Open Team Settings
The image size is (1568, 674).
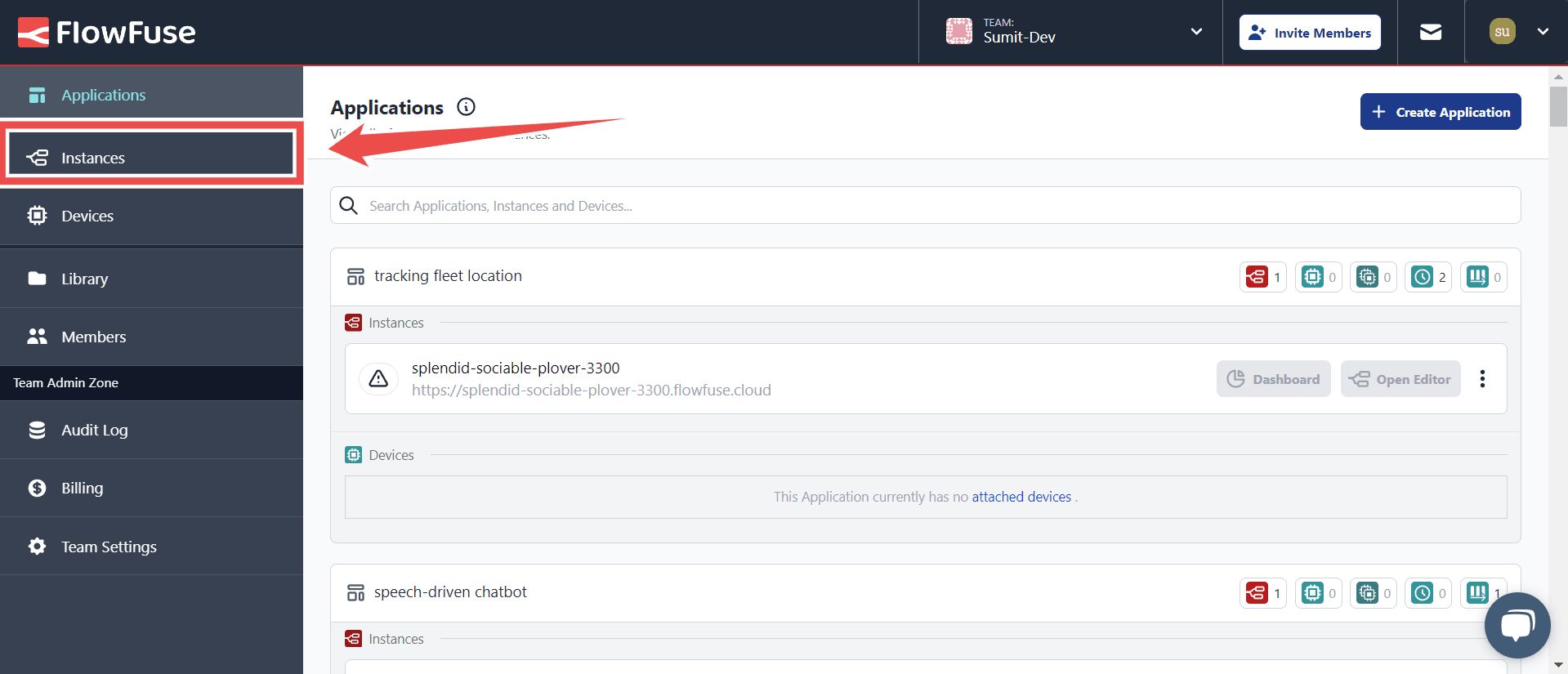pyautogui.click(x=151, y=547)
